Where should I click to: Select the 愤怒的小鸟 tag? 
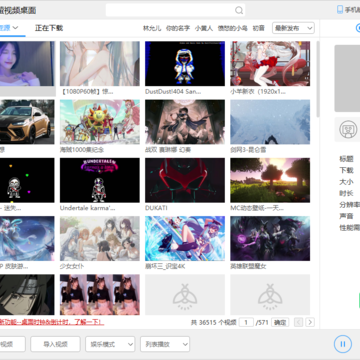233,28
